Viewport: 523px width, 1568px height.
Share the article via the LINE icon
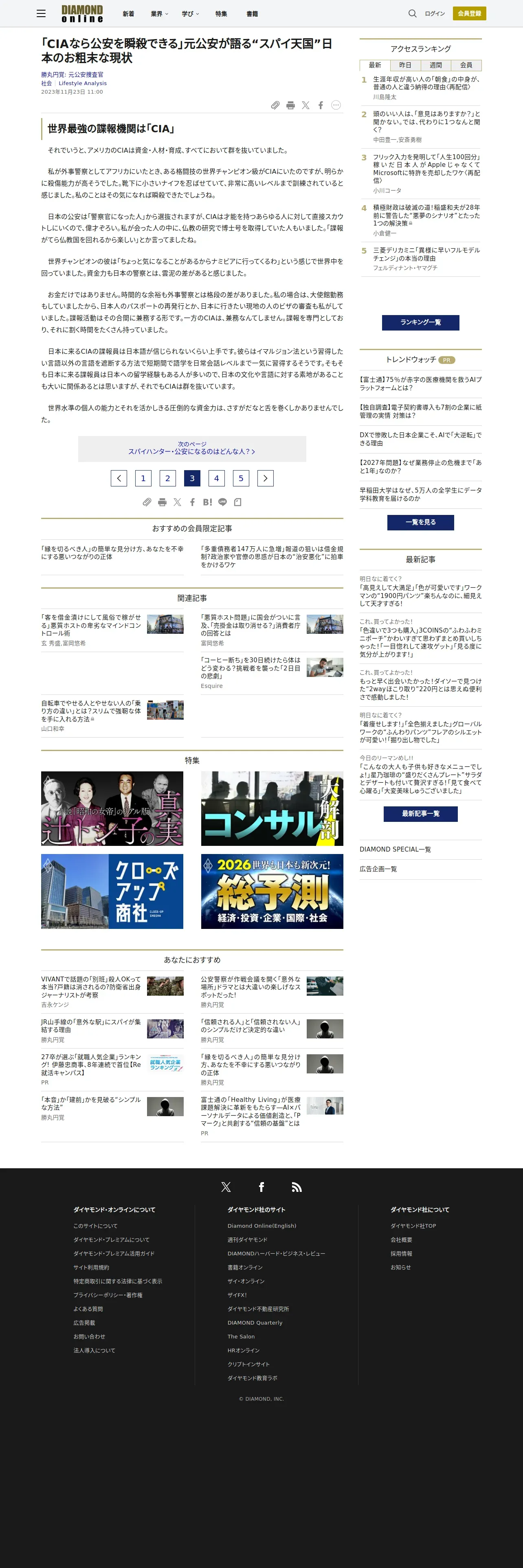coord(222,502)
